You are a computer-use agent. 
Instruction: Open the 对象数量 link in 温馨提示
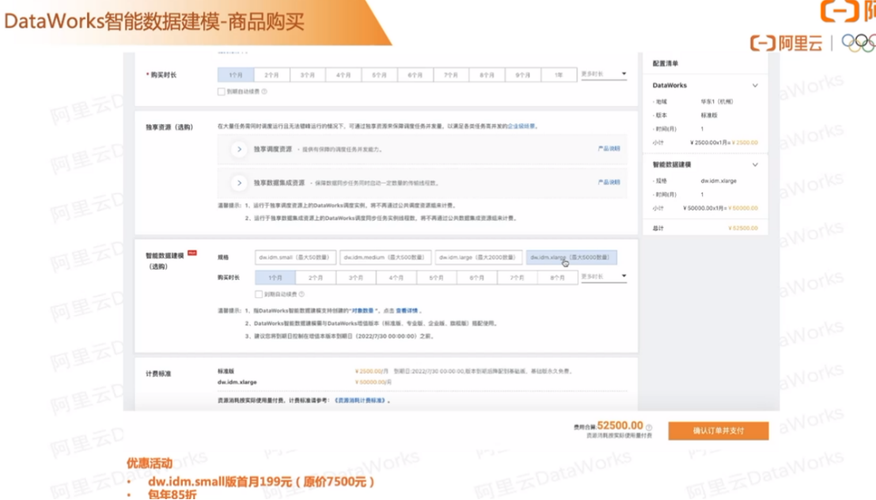[x=363, y=311]
